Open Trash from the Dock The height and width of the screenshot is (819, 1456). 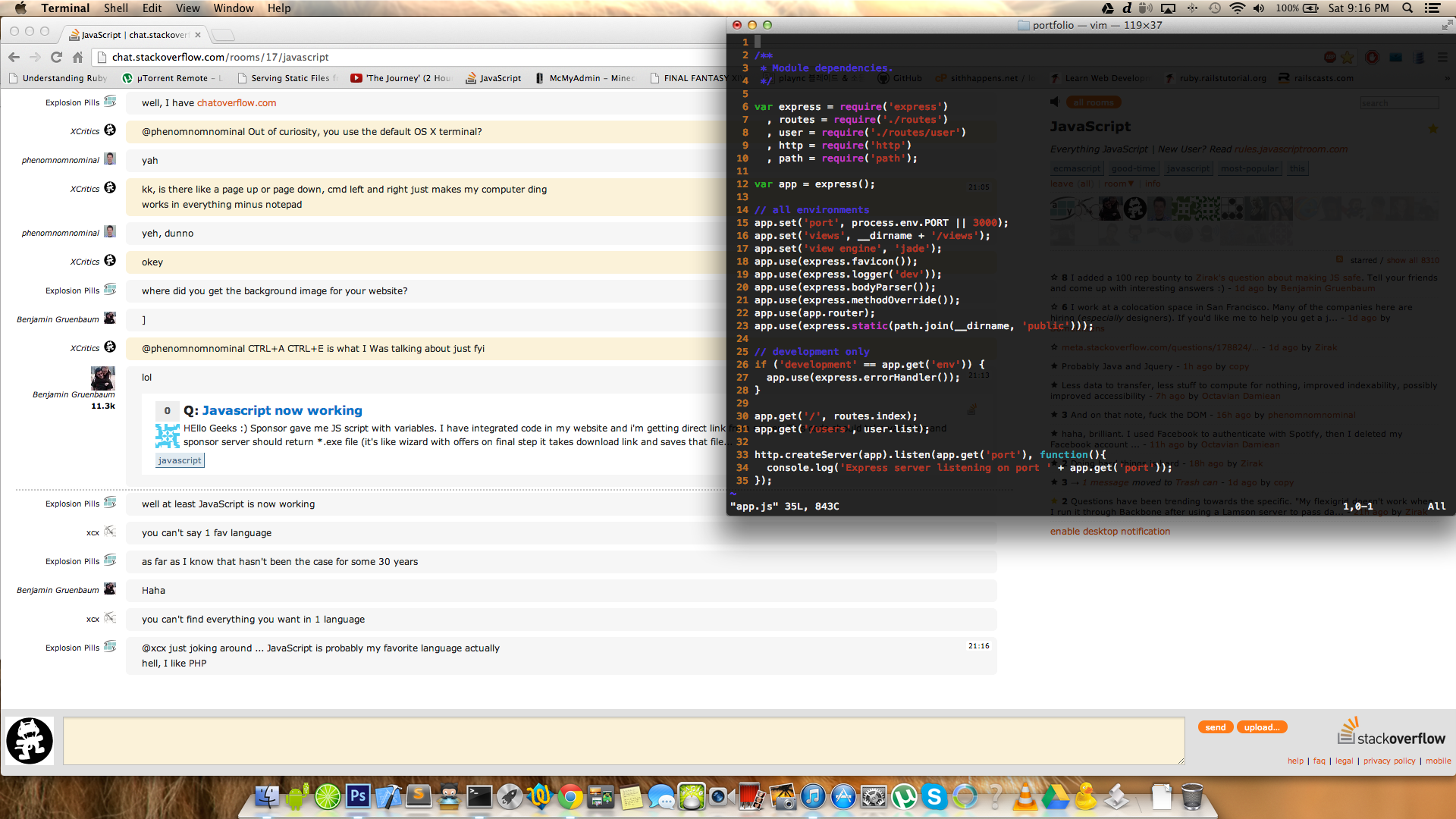coord(1192,796)
